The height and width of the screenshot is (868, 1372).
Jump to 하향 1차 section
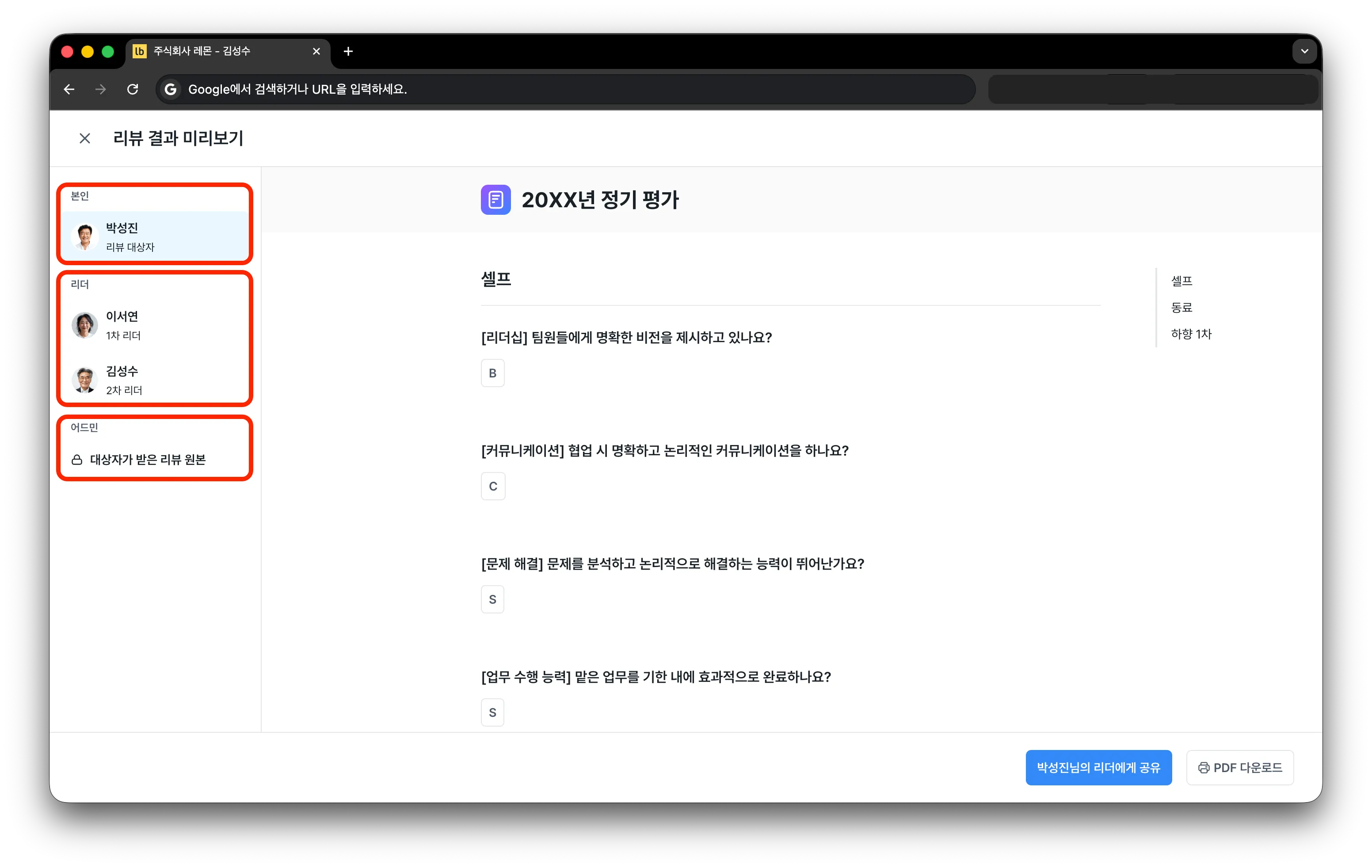[1191, 334]
